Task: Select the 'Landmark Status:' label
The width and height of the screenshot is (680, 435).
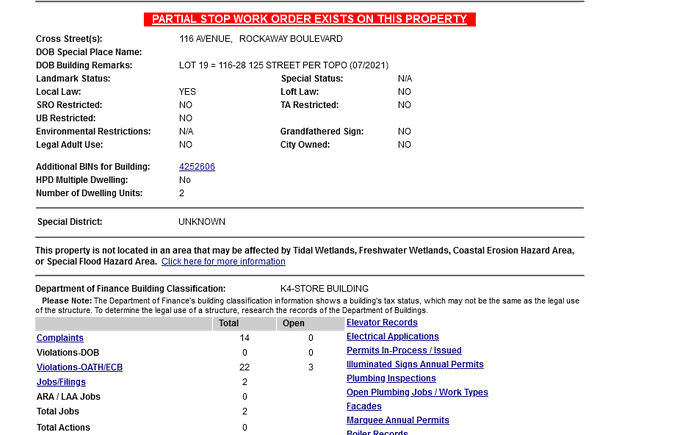Action: pyautogui.click(x=73, y=78)
